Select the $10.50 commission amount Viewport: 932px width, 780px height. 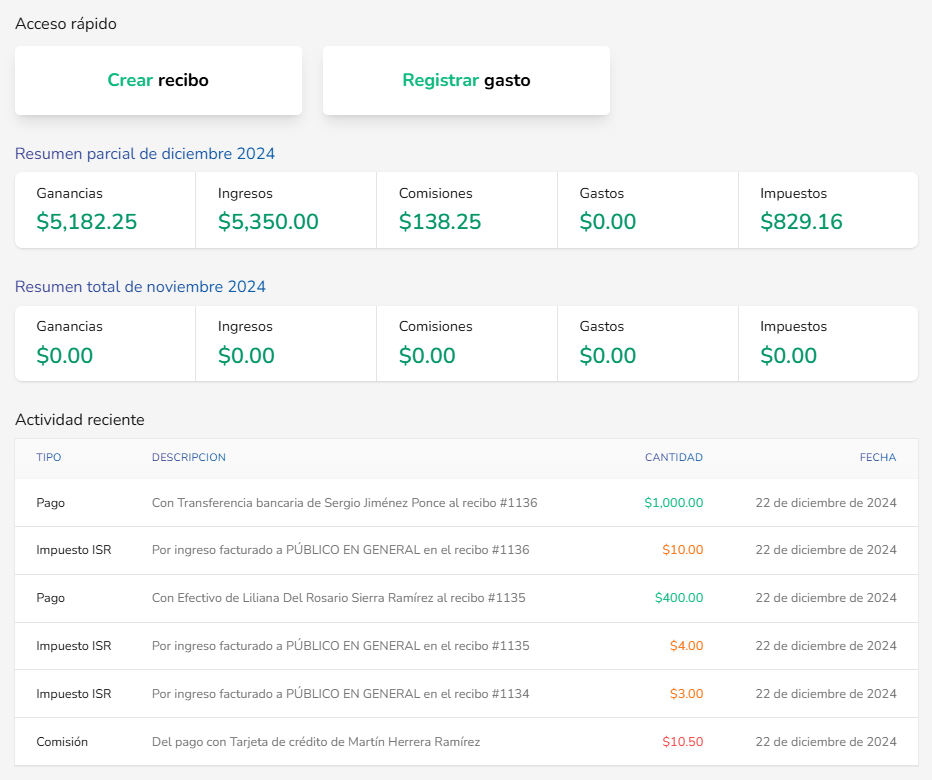(x=683, y=742)
